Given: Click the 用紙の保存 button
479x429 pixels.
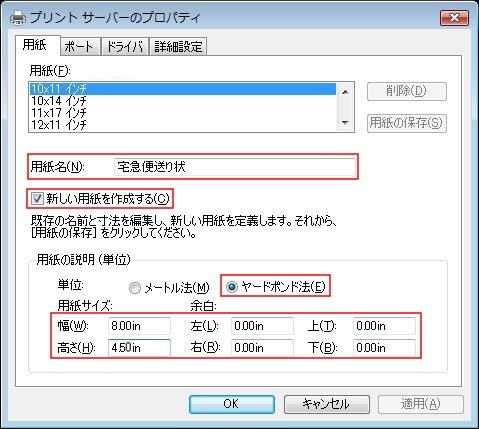Looking at the screenshot, I should tap(407, 123).
